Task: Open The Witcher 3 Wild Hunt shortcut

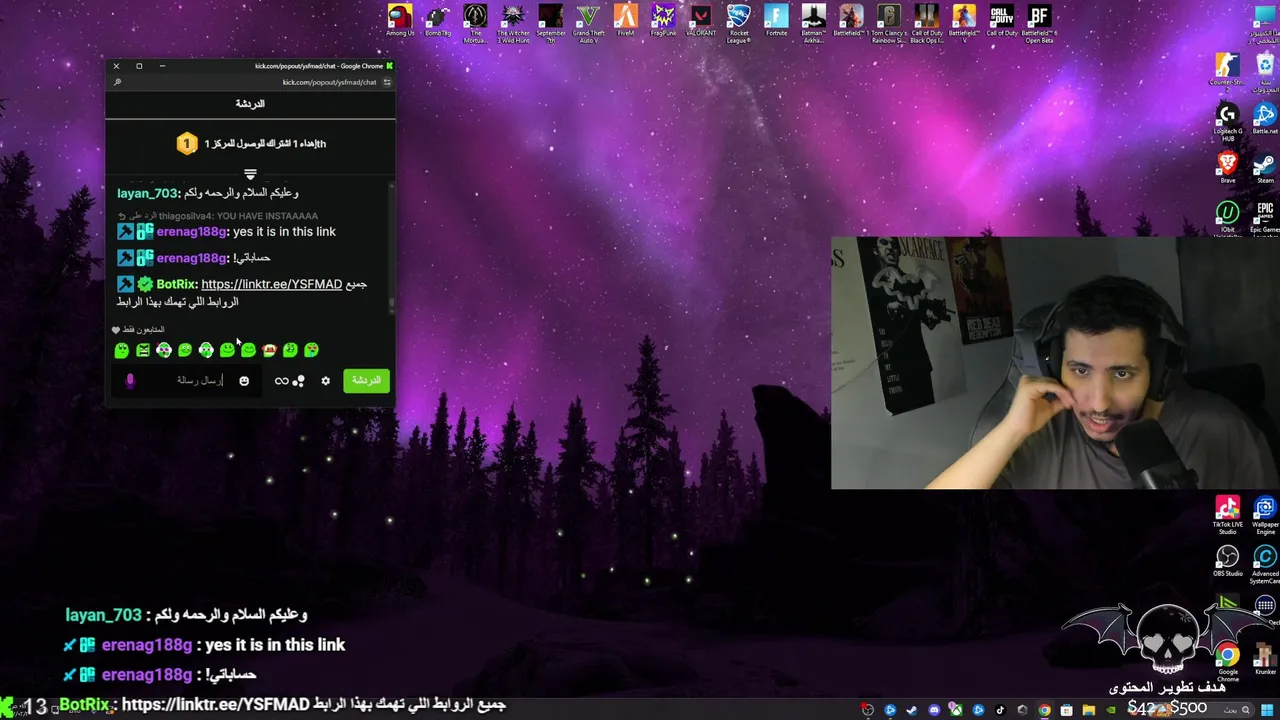Action: tap(513, 24)
